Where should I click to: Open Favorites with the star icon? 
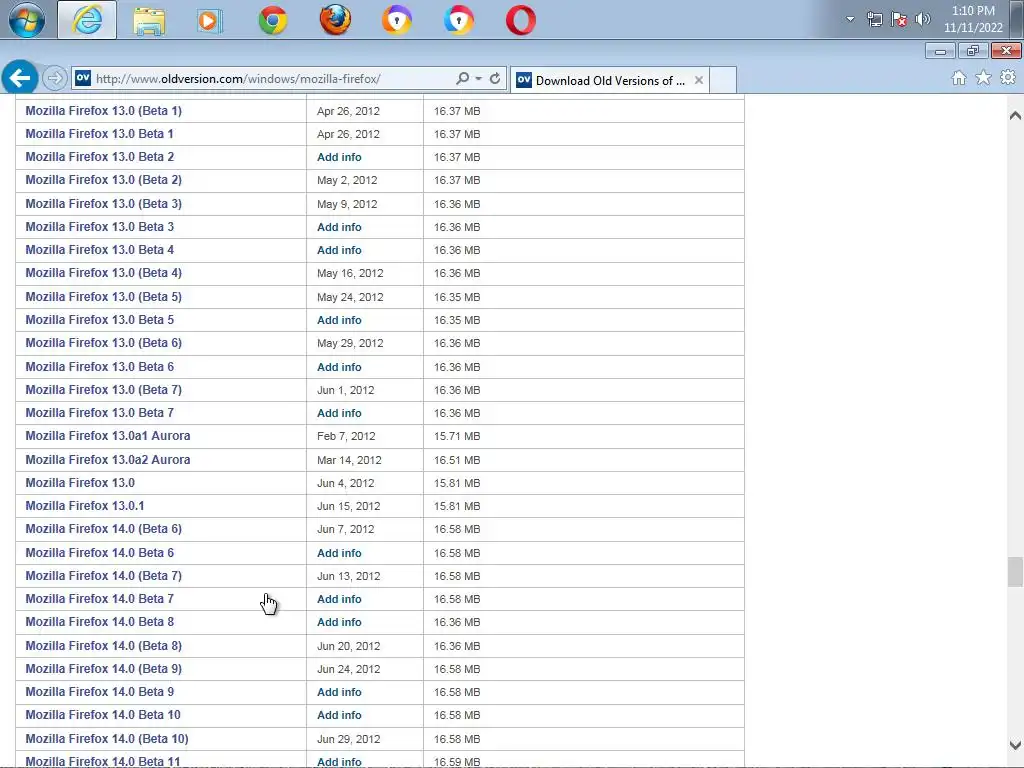(x=984, y=78)
